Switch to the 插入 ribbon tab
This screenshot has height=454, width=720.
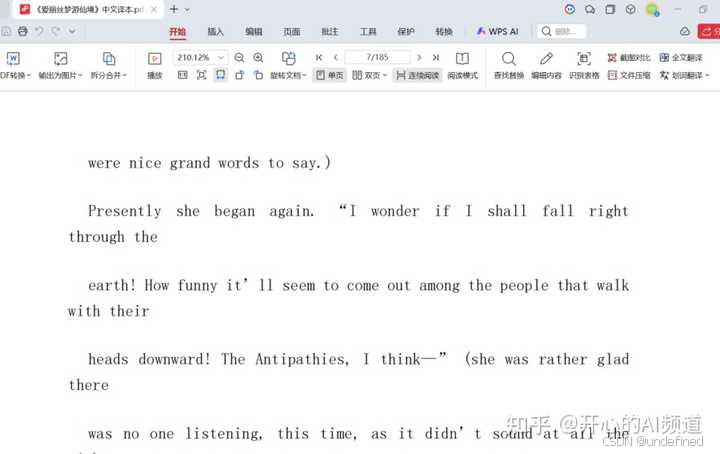click(215, 31)
